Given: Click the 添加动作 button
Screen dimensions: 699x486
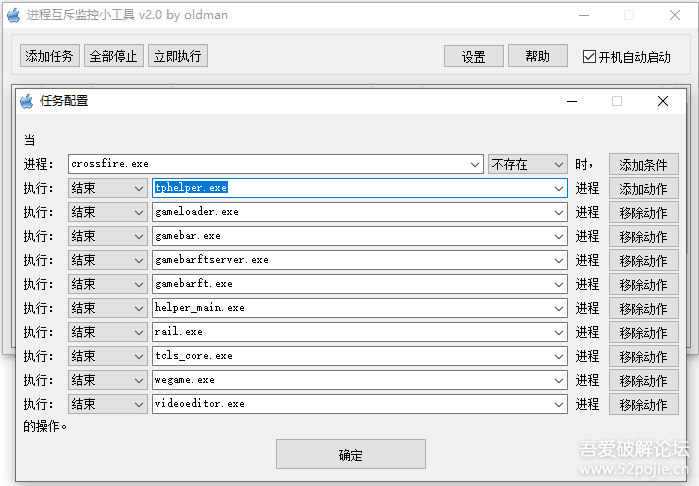Looking at the screenshot, I should pyautogui.click(x=643, y=189).
